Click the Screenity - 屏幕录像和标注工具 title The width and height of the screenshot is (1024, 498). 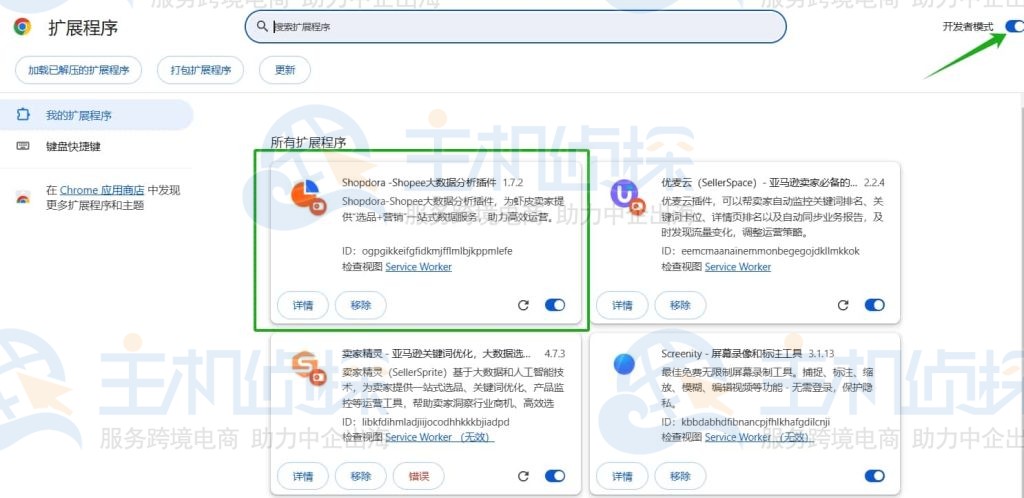pyautogui.click(x=731, y=353)
